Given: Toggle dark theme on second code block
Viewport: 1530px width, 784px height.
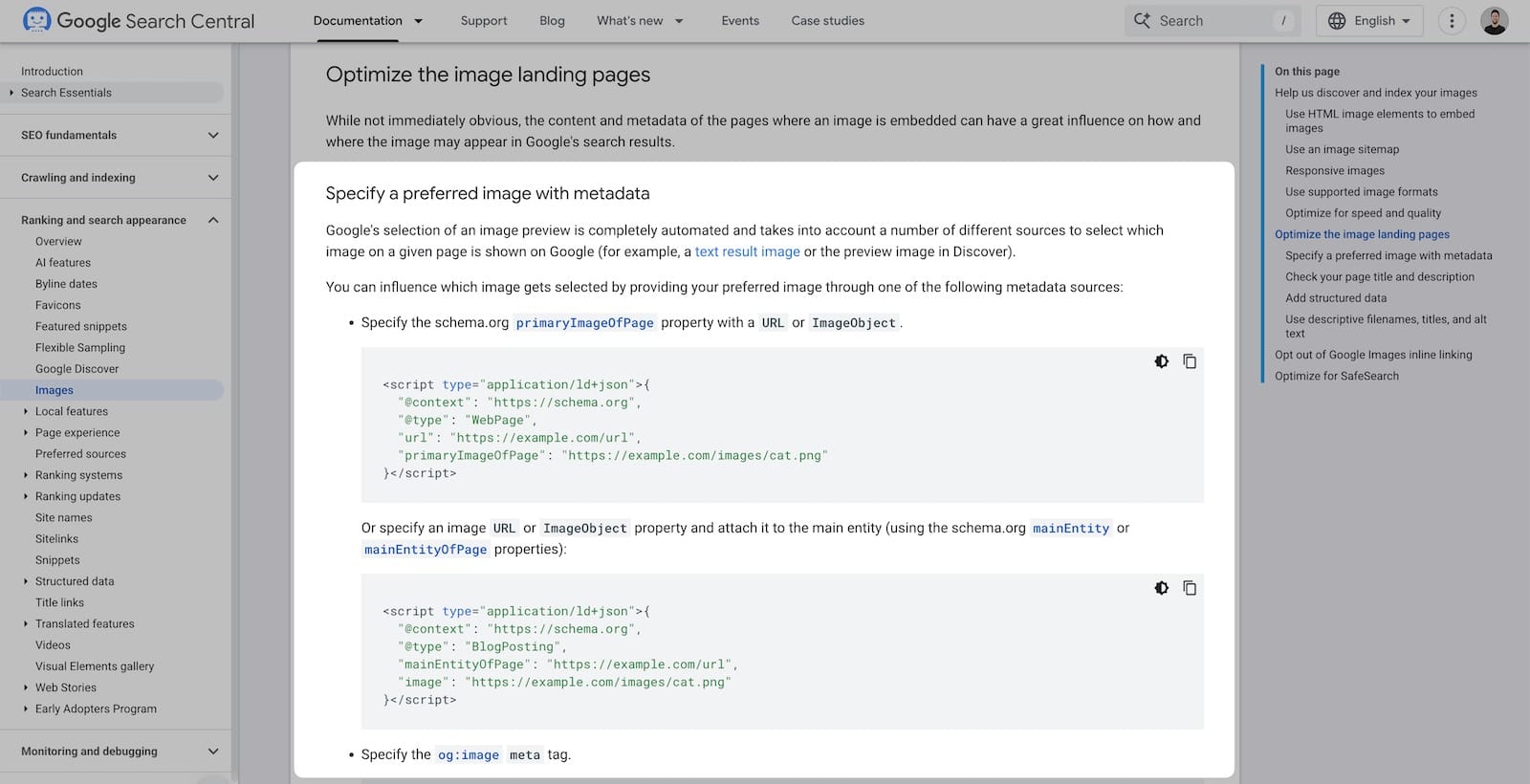Looking at the screenshot, I should [1161, 588].
